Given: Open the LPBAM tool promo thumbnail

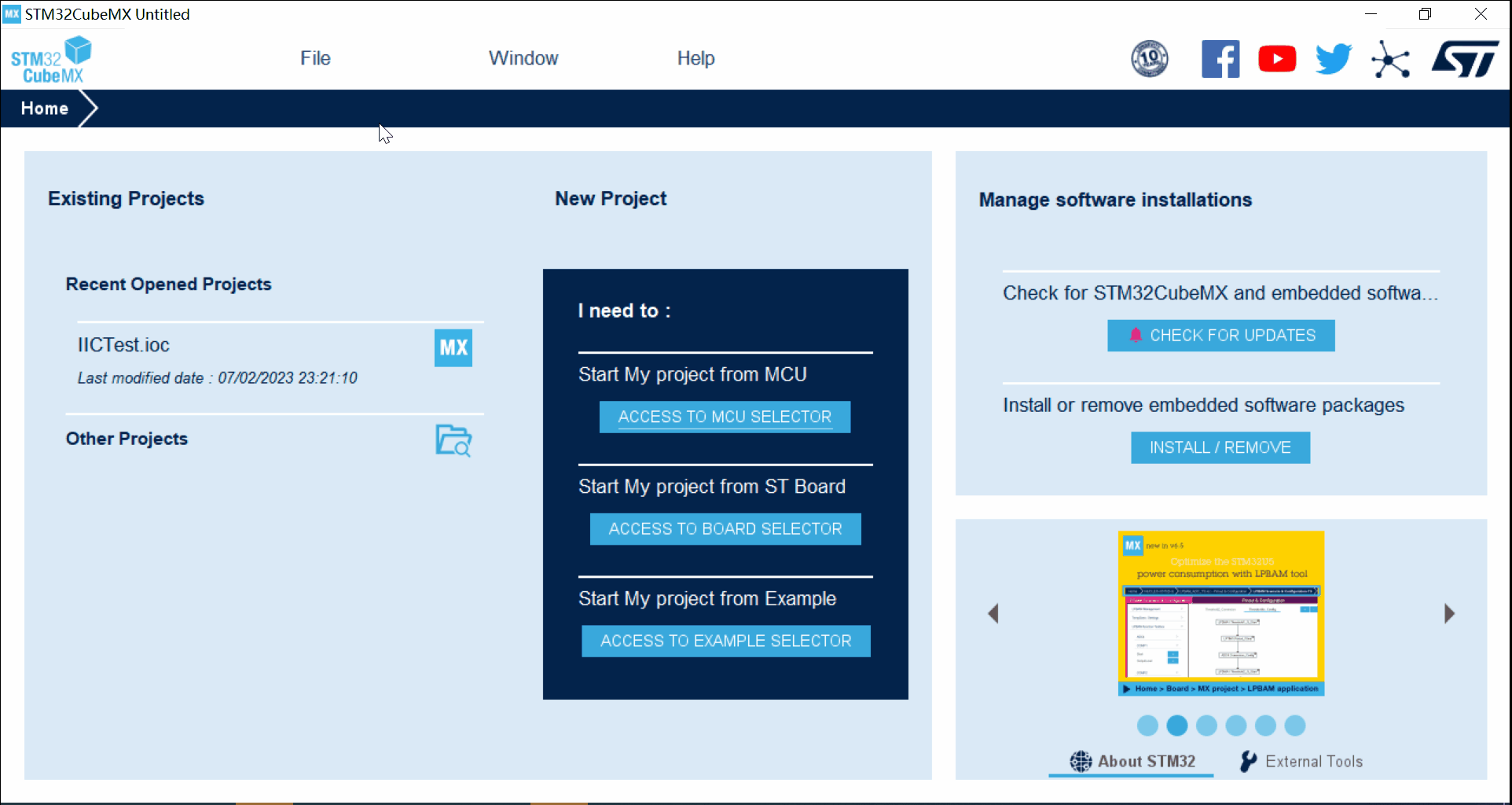Looking at the screenshot, I should point(1221,613).
